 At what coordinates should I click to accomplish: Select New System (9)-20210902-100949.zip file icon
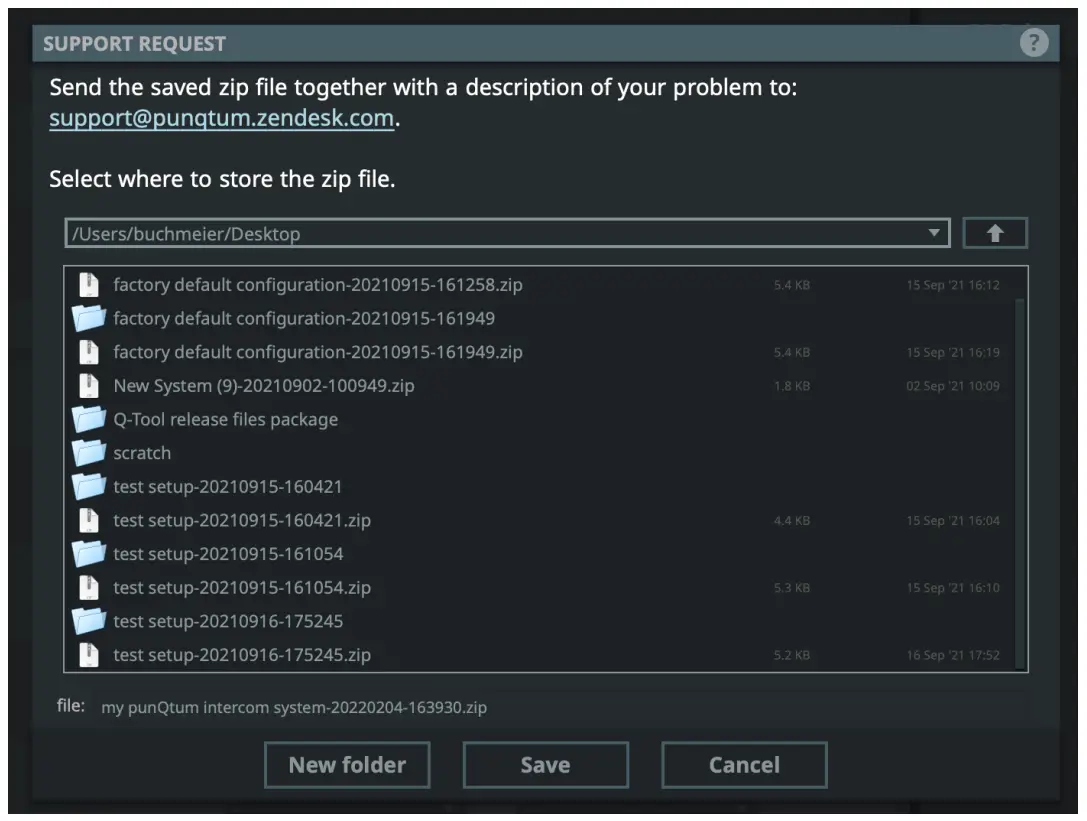[x=89, y=386]
